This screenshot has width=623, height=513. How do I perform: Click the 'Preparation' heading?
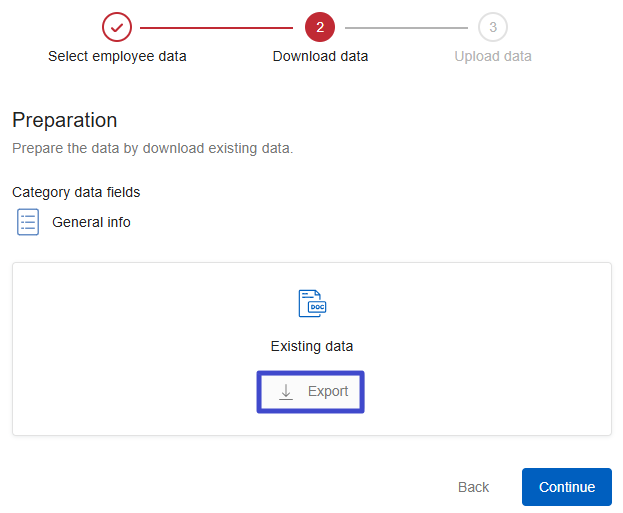pos(65,120)
